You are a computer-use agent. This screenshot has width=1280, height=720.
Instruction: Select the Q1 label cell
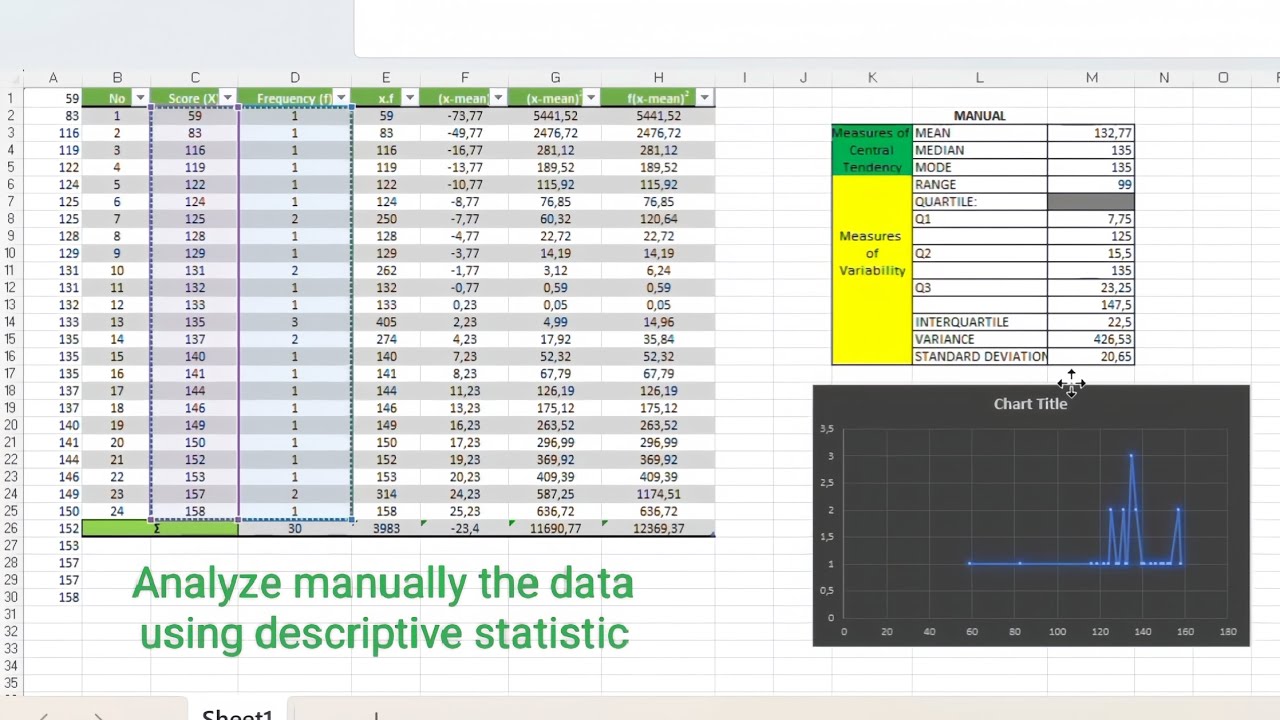[x=979, y=218]
